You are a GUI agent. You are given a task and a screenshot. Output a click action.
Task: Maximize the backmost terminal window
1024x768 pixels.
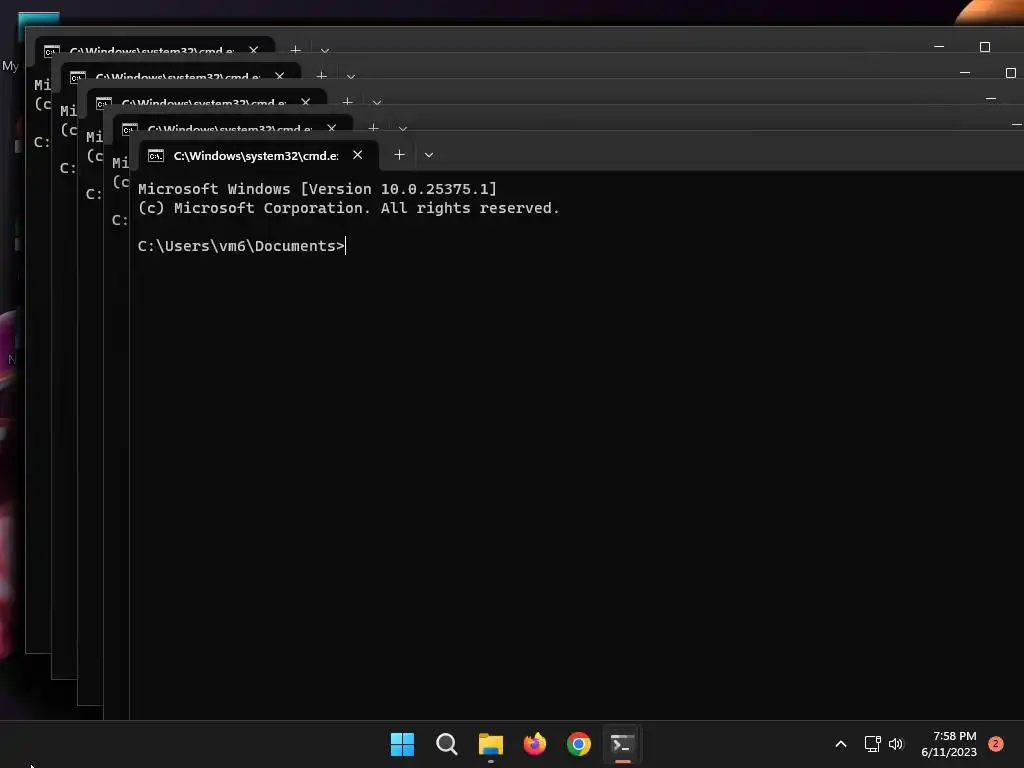[x=985, y=47]
